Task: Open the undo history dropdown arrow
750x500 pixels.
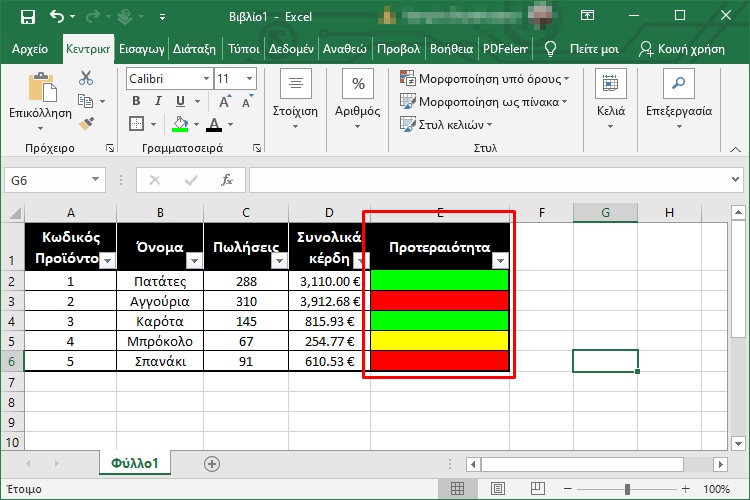Action: pos(72,17)
